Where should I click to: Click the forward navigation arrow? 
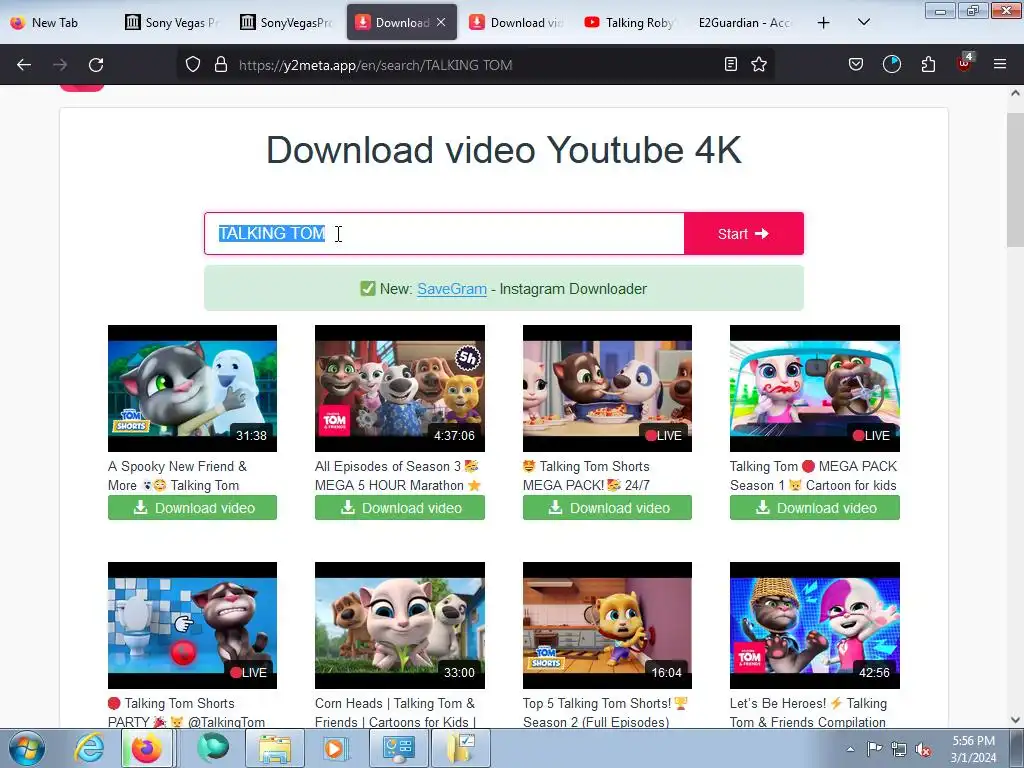coord(60,65)
